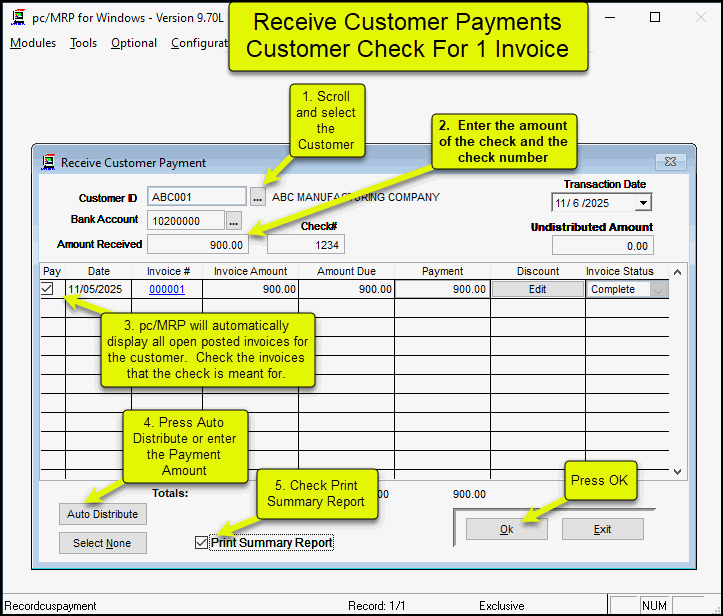Toggle Pay checkbox for invoice 000001
Image resolution: width=723 pixels, height=616 pixels.
[x=47, y=289]
